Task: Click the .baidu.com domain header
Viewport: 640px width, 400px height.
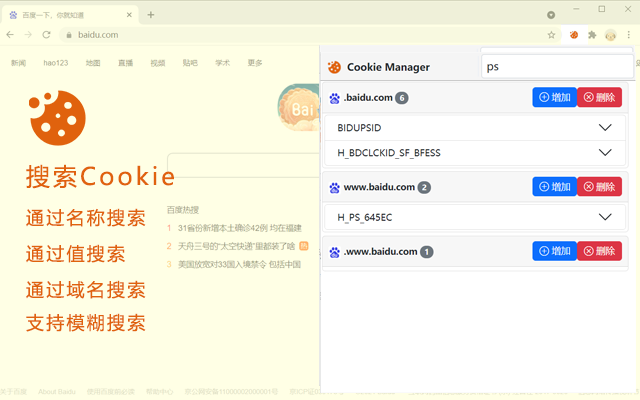Action: click(368, 98)
